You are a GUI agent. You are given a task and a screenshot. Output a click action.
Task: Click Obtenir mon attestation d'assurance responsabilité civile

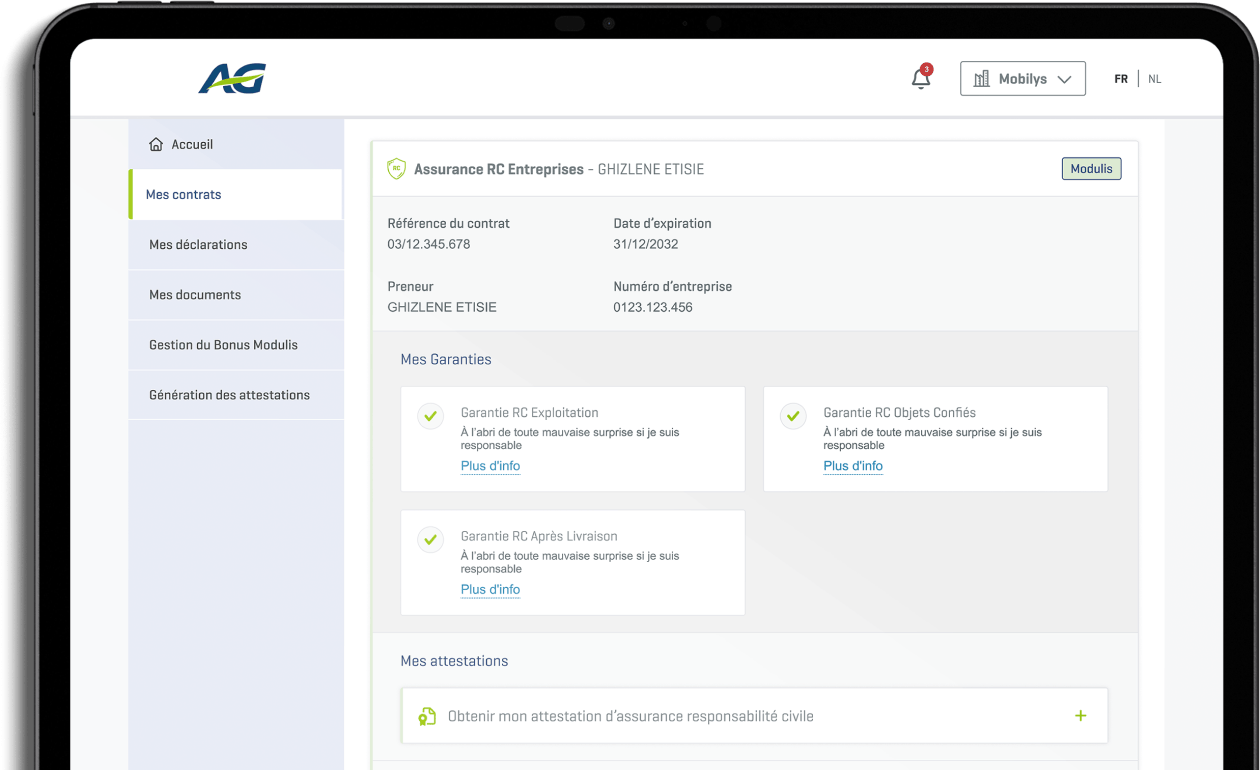(x=755, y=716)
